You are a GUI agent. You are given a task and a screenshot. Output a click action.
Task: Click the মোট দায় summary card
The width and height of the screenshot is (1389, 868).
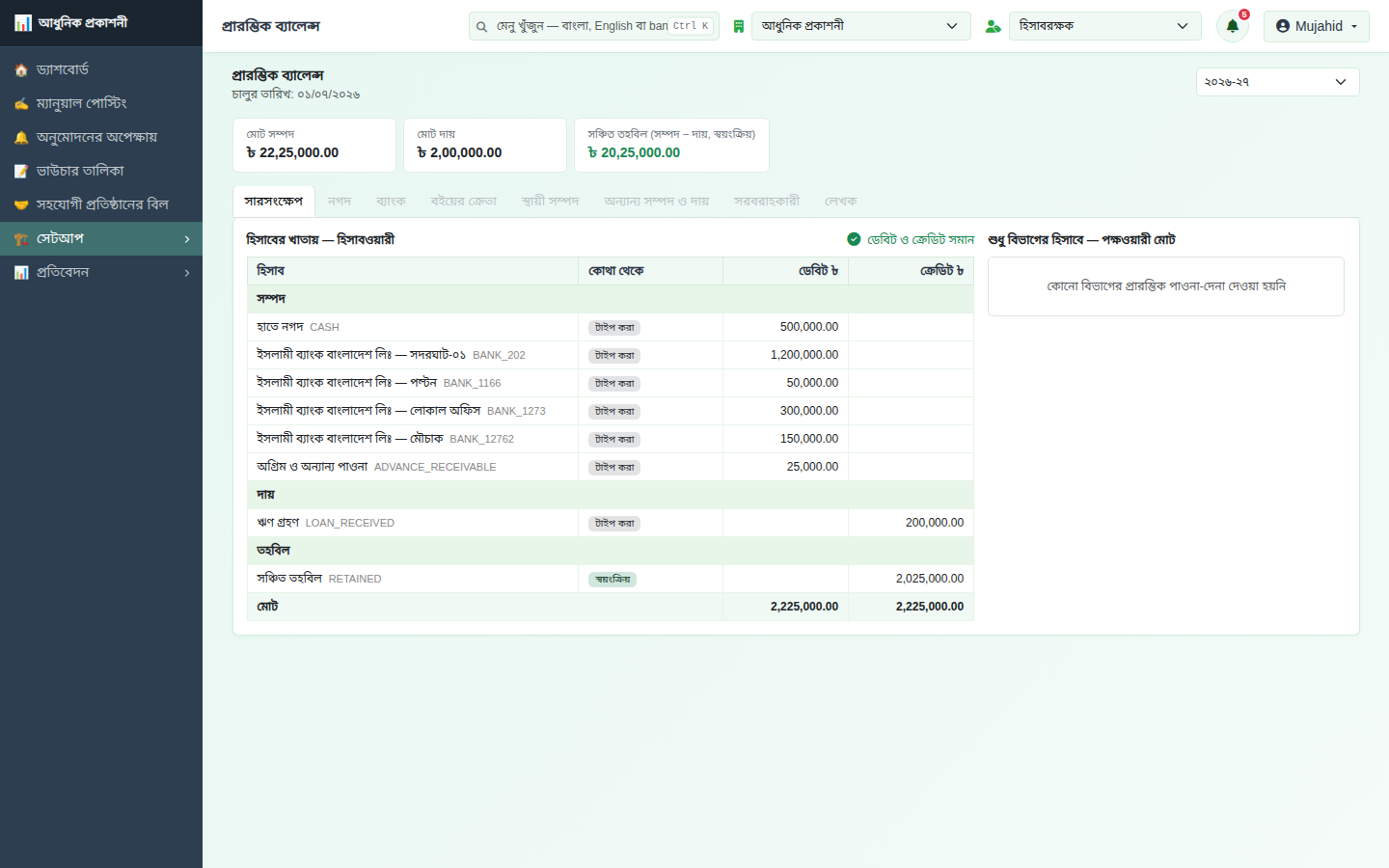485,145
